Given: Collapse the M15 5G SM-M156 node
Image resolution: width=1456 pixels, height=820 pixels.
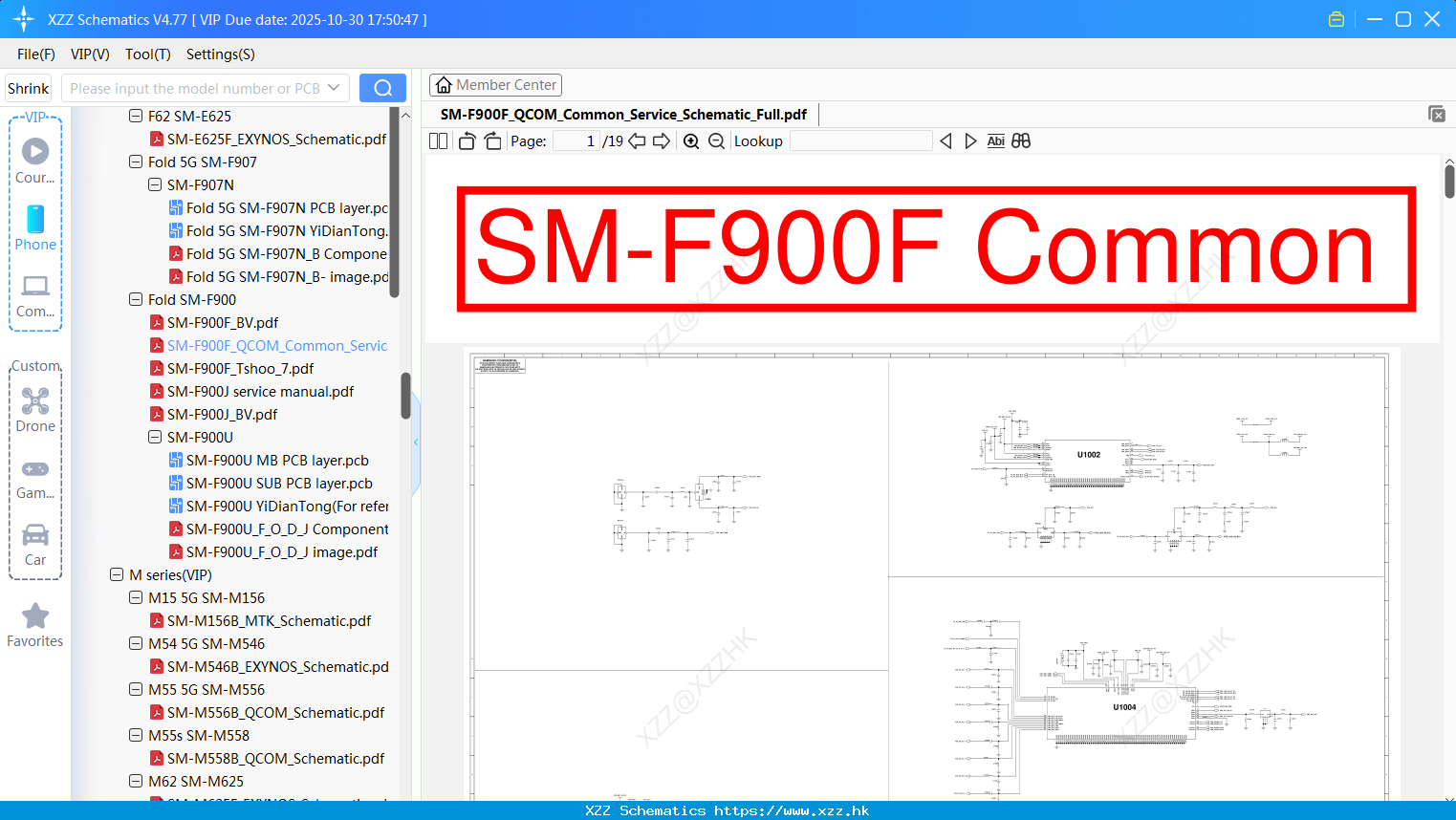Looking at the screenshot, I should point(136,598).
